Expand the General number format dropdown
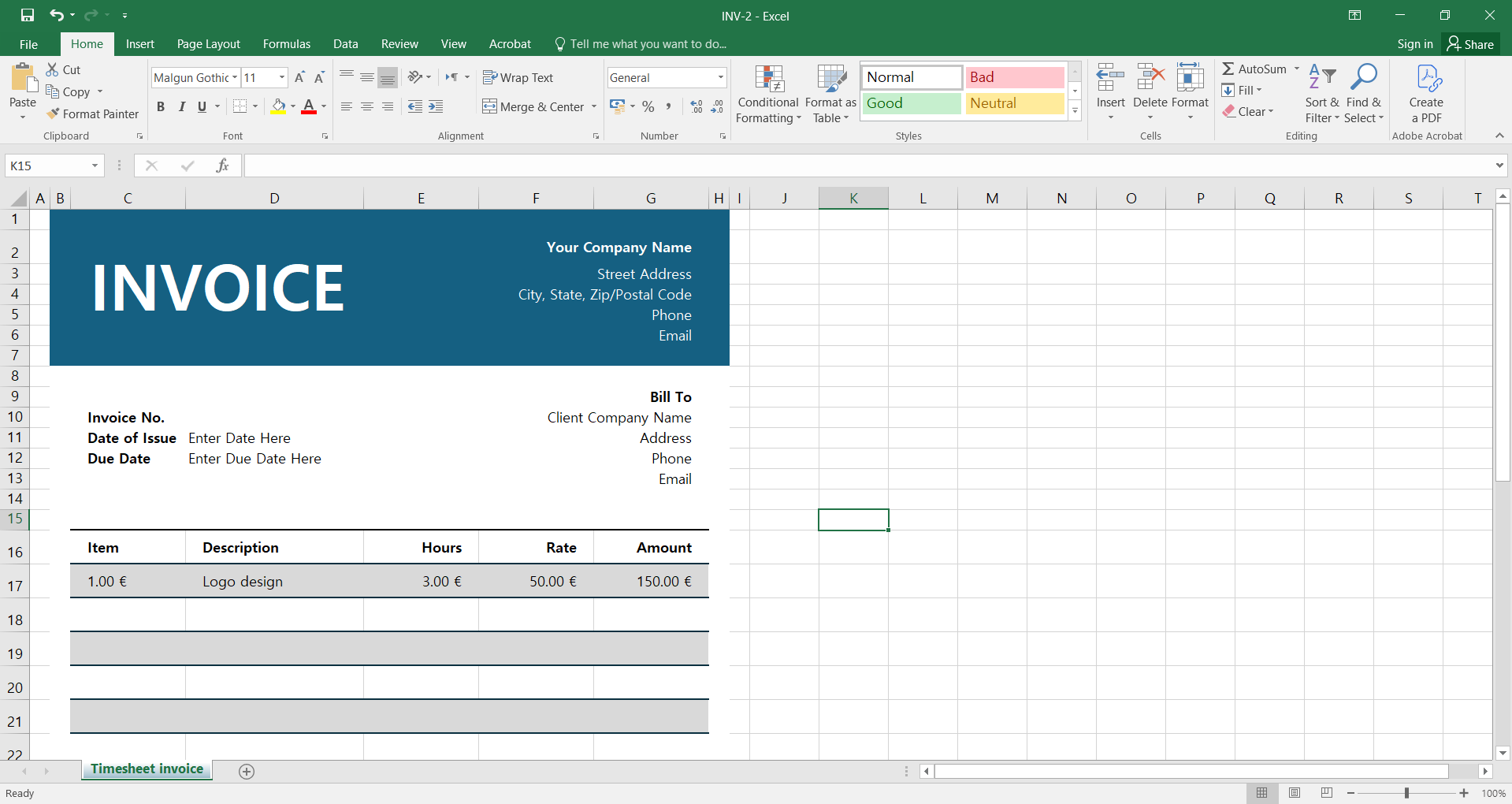 (720, 77)
